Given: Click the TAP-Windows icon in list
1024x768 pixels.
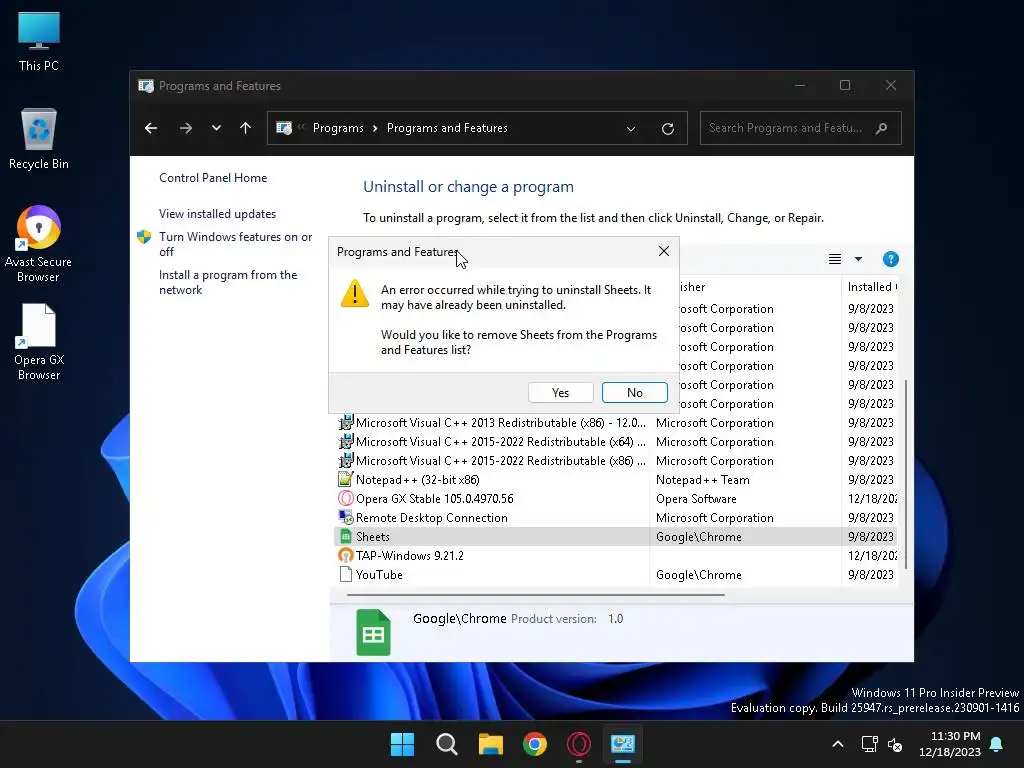Looking at the screenshot, I should 345,555.
